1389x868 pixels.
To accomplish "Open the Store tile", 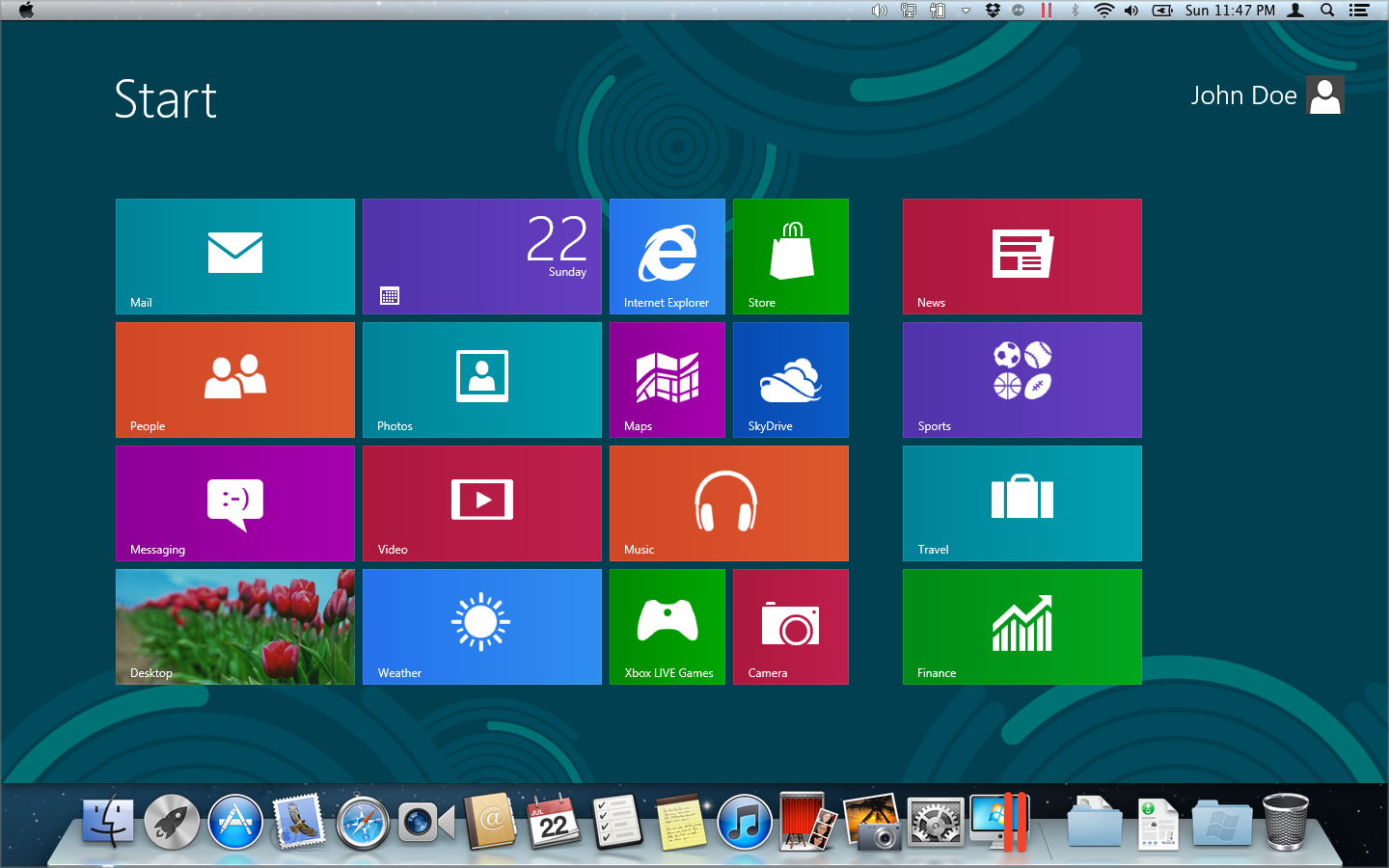I will pyautogui.click(x=791, y=257).
